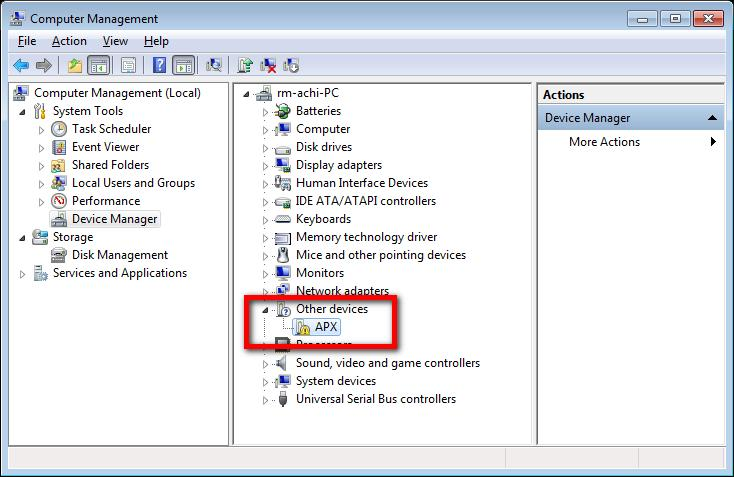The width and height of the screenshot is (734, 477).
Task: Select the Performance gauge icon
Action: tap(59, 201)
